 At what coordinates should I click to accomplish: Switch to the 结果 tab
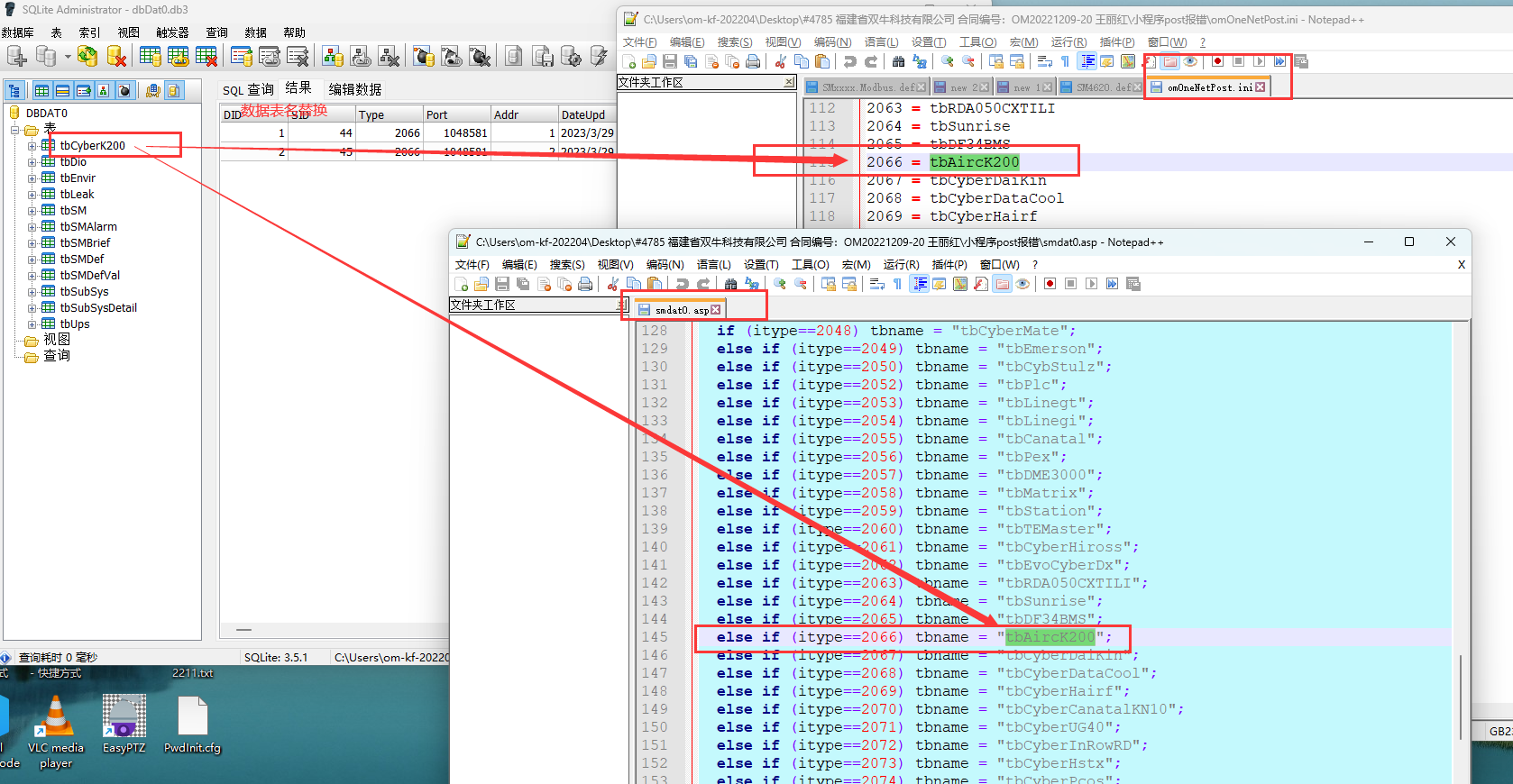tap(298, 87)
